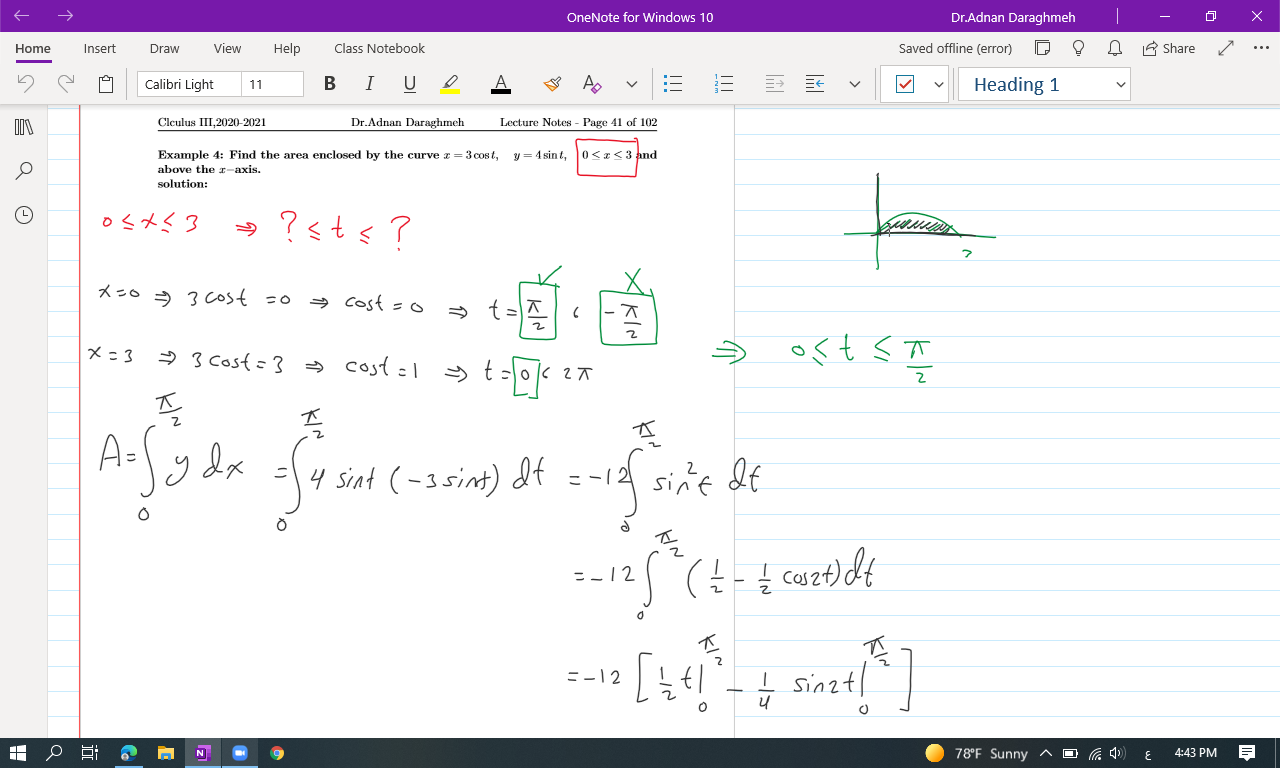The image size is (1280, 768).
Task: Toggle Italic formatting
Action: click(369, 84)
